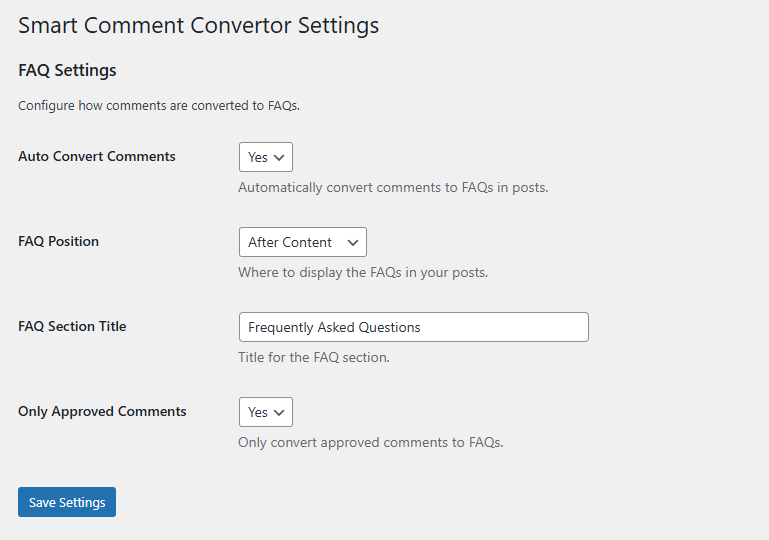The image size is (769, 540).
Task: Click the Auto Convert Comments dropdown chevron
Action: click(279, 158)
